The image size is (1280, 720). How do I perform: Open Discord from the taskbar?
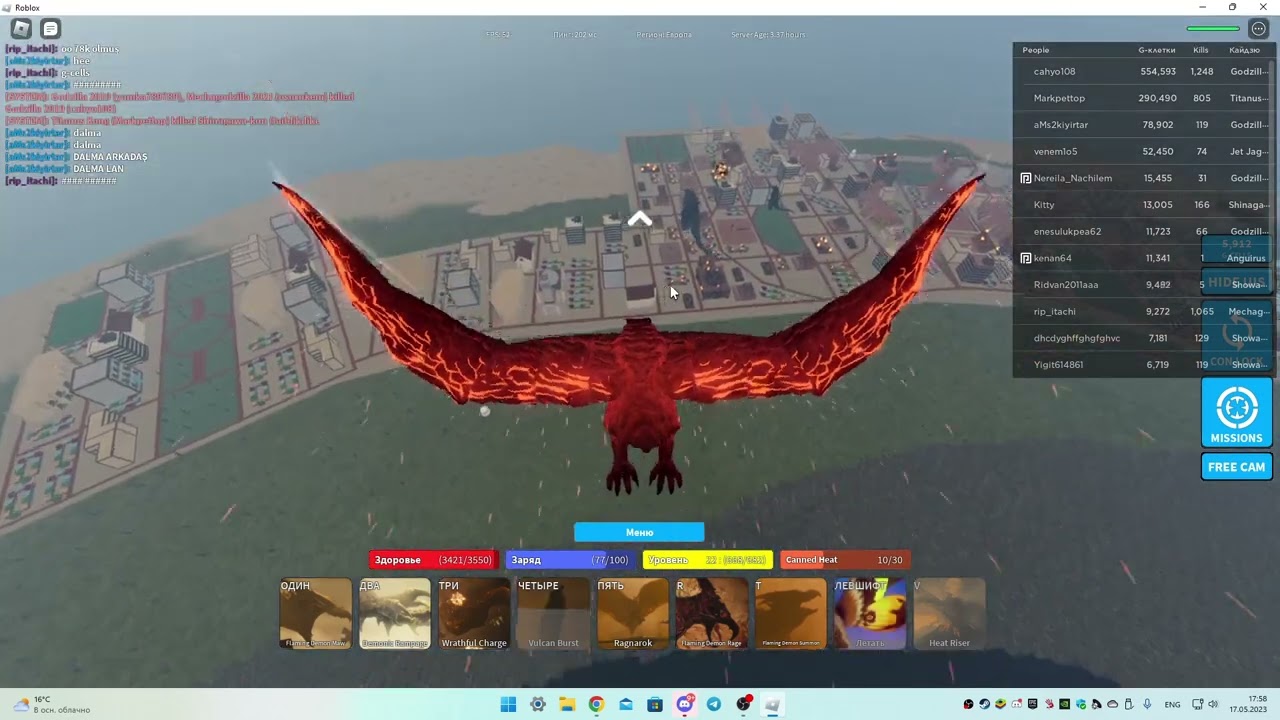[685, 704]
